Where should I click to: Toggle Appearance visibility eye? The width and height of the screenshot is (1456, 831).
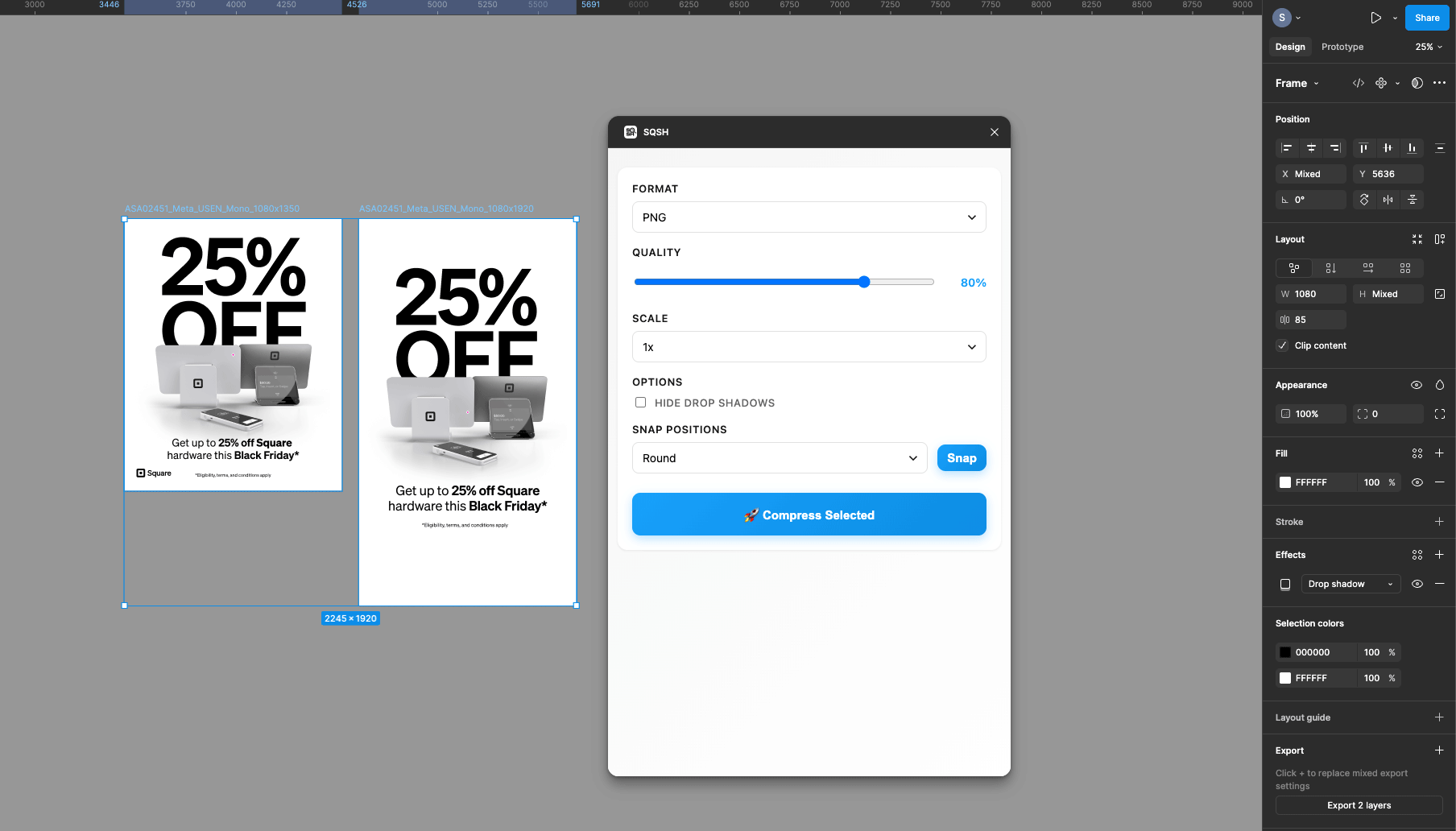[x=1417, y=385]
